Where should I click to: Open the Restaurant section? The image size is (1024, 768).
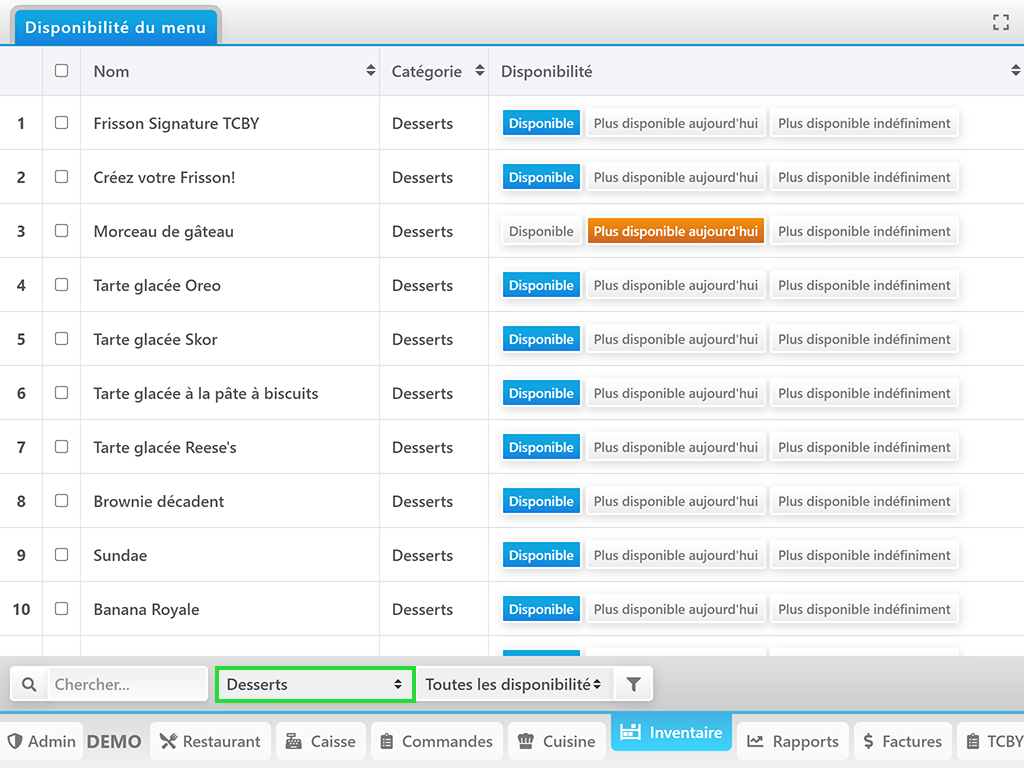[211, 741]
